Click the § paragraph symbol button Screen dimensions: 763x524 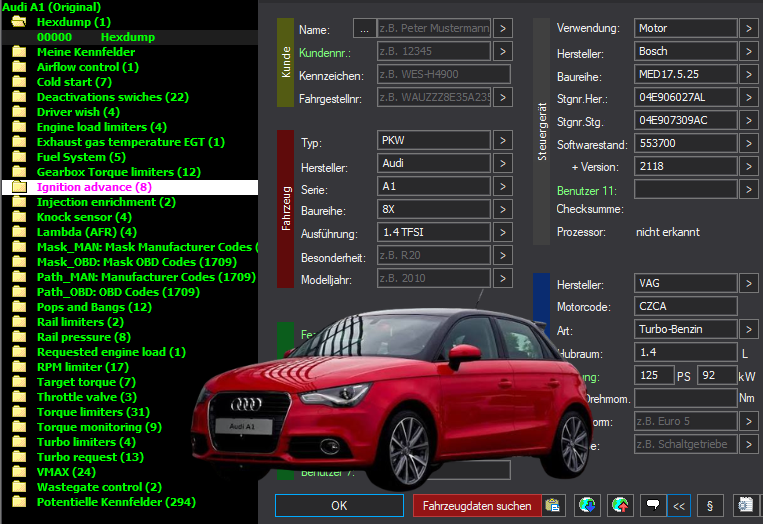[x=710, y=506]
